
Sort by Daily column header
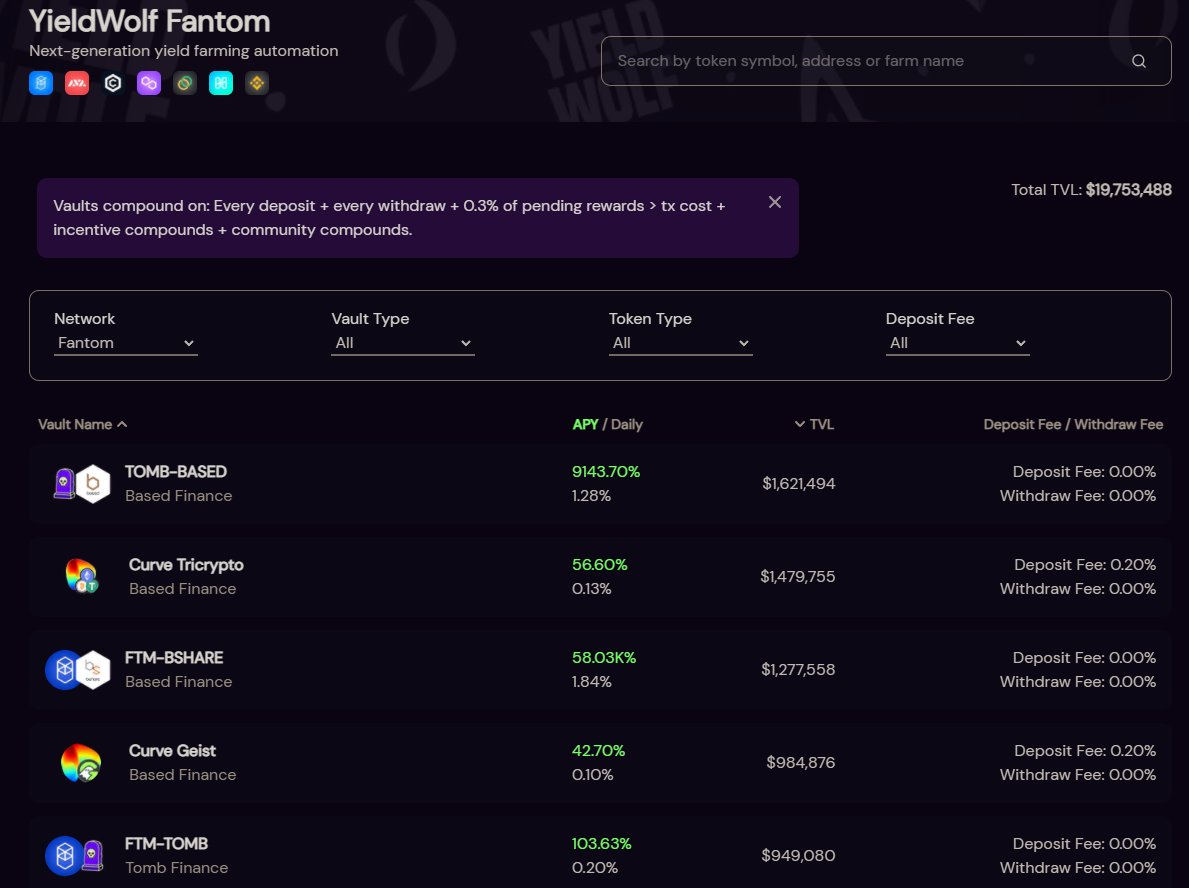point(627,425)
